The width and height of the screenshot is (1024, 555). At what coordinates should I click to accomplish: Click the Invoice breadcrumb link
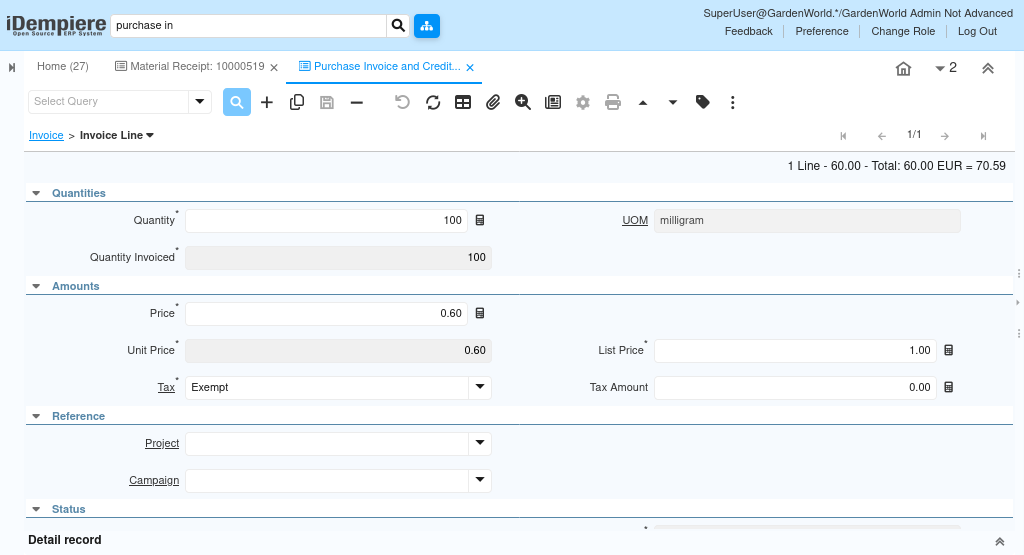[46, 135]
